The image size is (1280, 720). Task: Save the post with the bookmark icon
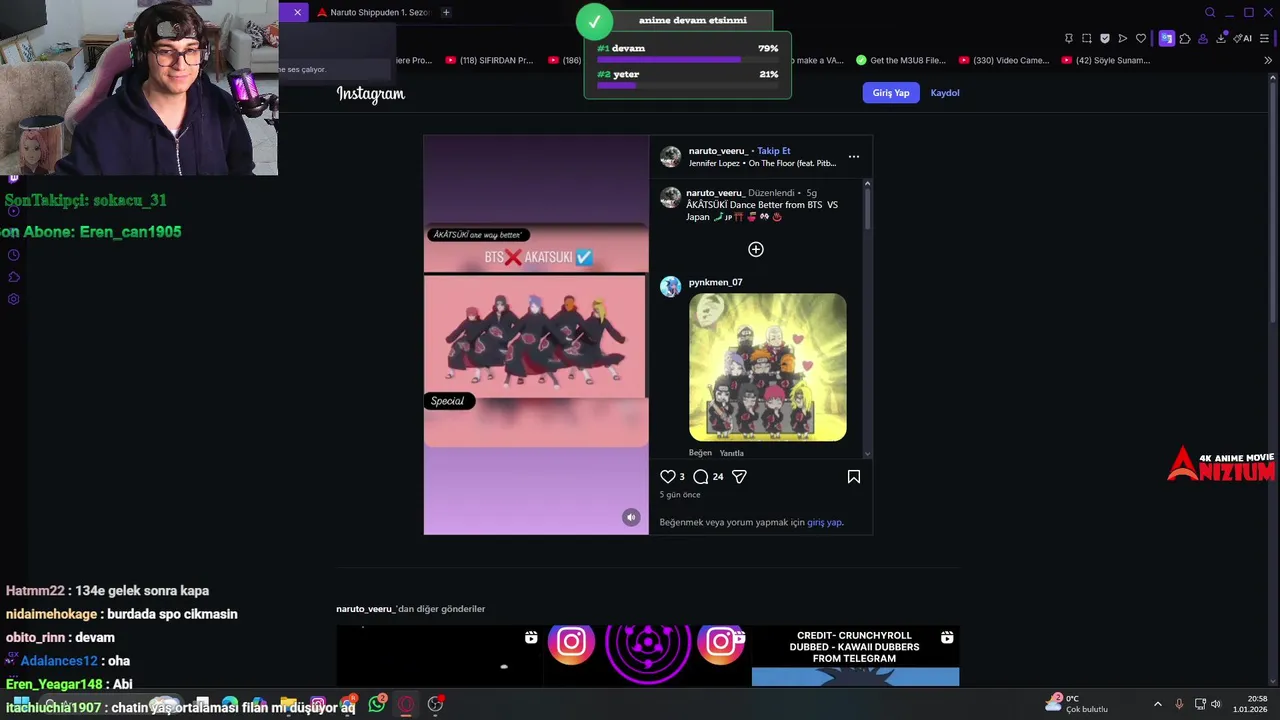tap(854, 477)
